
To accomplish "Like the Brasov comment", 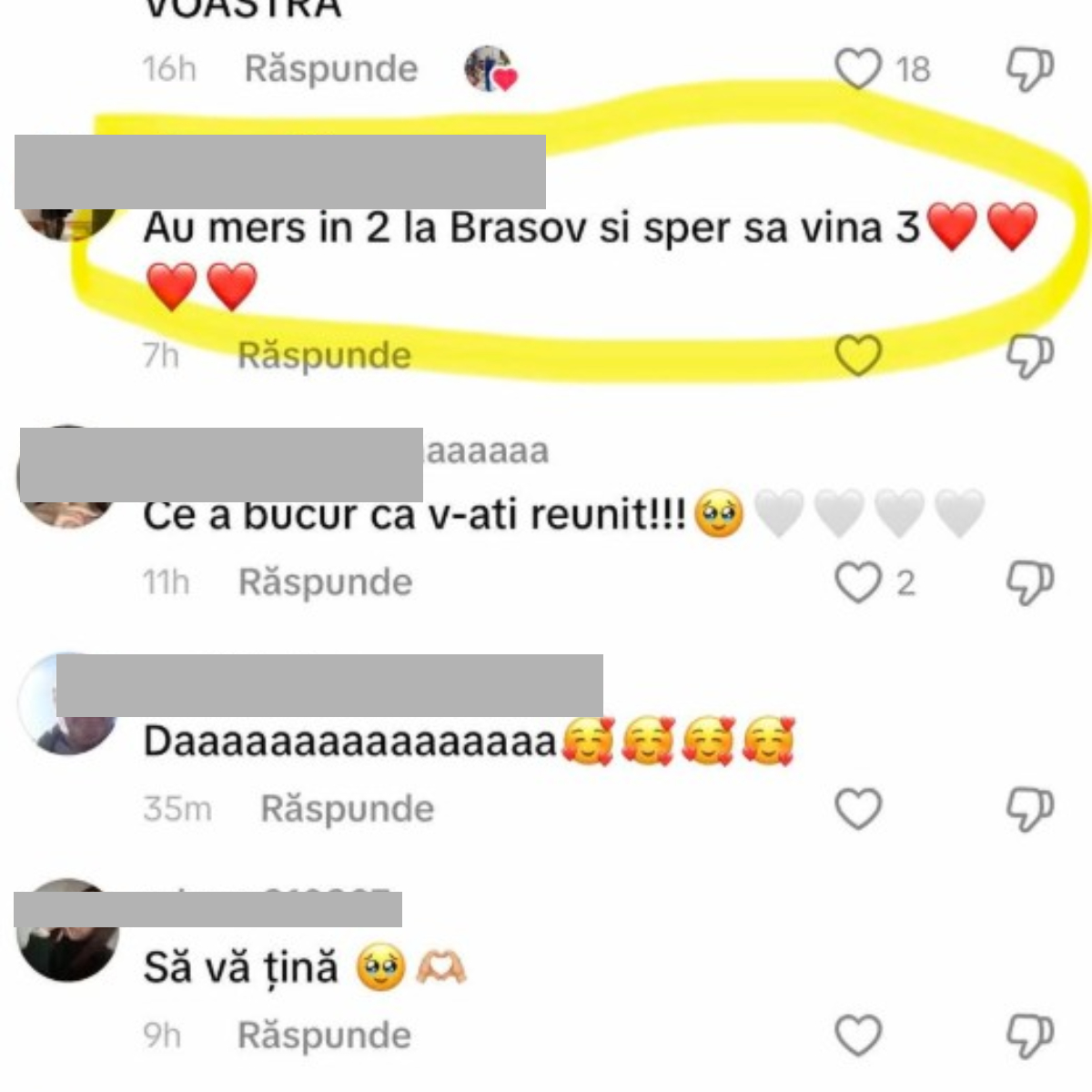I will (x=858, y=355).
